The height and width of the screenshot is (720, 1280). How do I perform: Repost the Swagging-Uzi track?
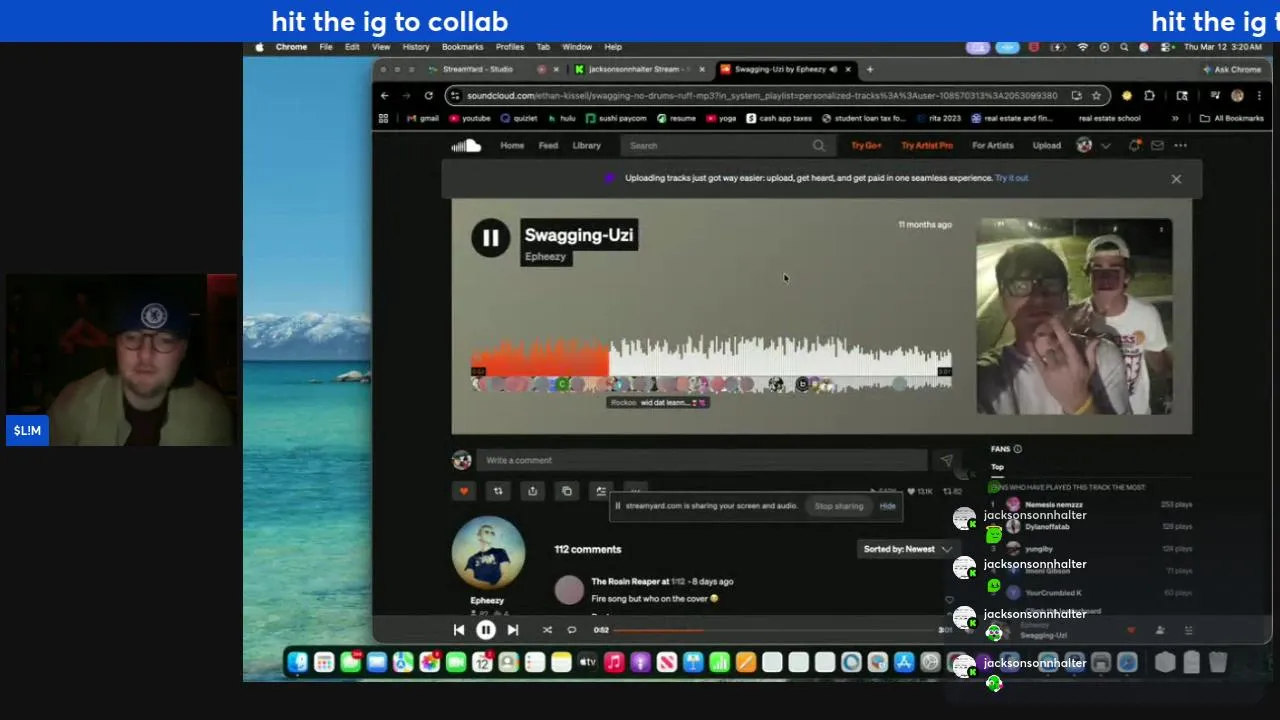point(498,491)
